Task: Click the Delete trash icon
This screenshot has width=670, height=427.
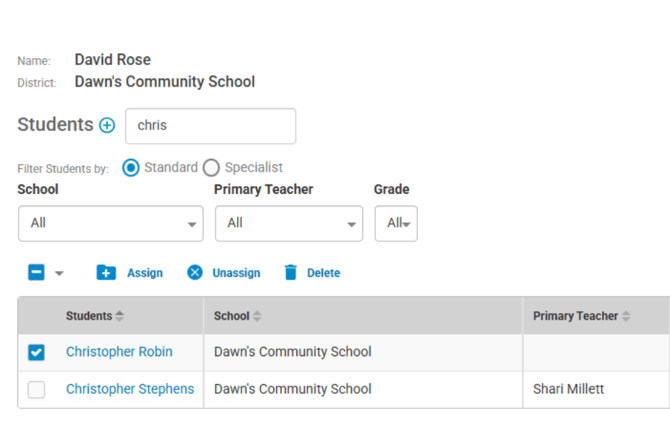Action: coord(291,273)
